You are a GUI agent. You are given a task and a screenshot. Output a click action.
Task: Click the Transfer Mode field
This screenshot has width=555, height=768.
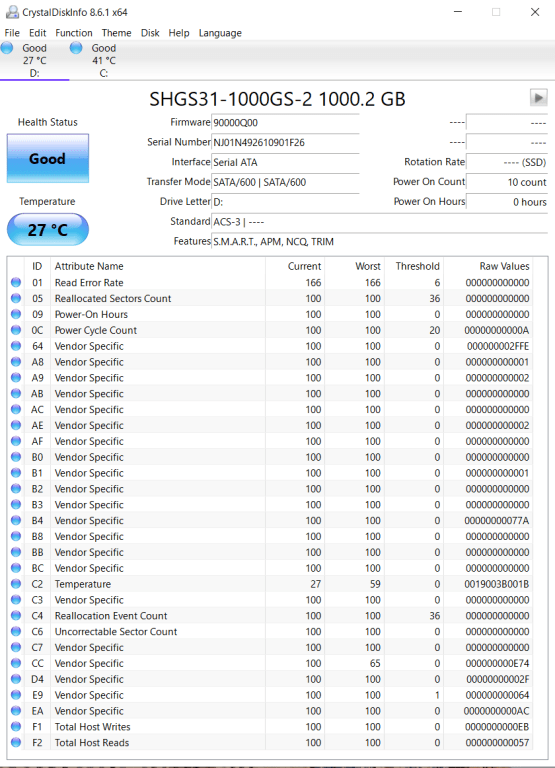click(285, 182)
